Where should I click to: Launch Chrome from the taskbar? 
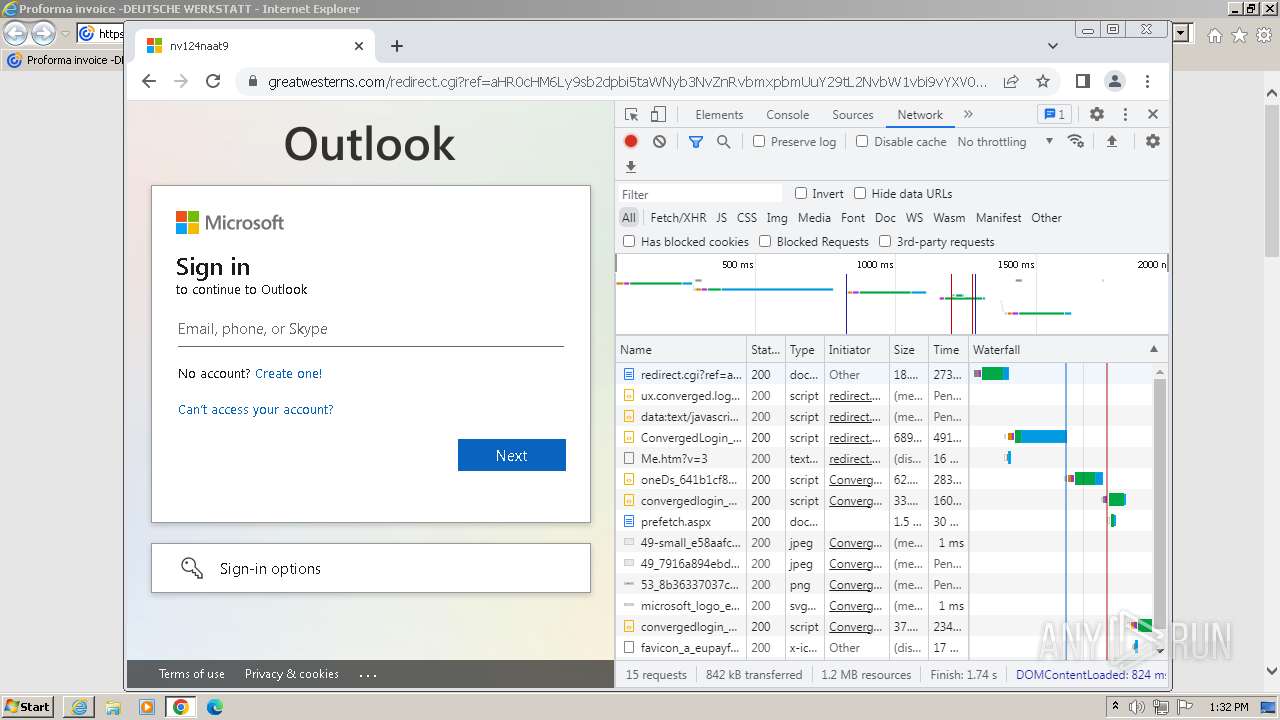pyautogui.click(x=181, y=707)
